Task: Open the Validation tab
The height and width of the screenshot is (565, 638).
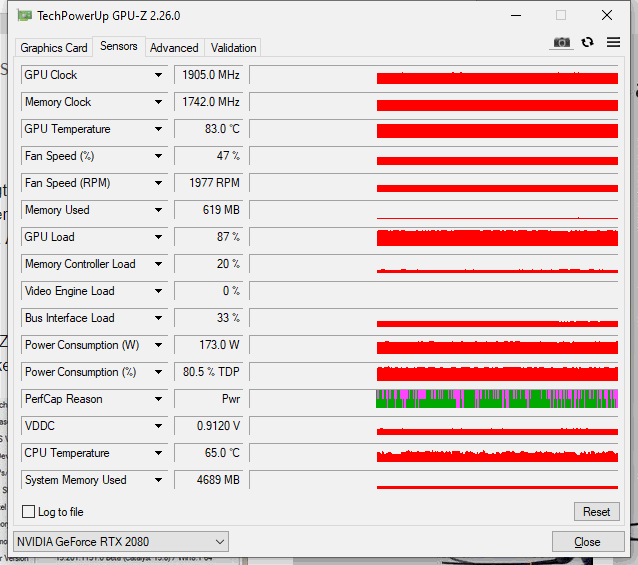Action: point(233,48)
